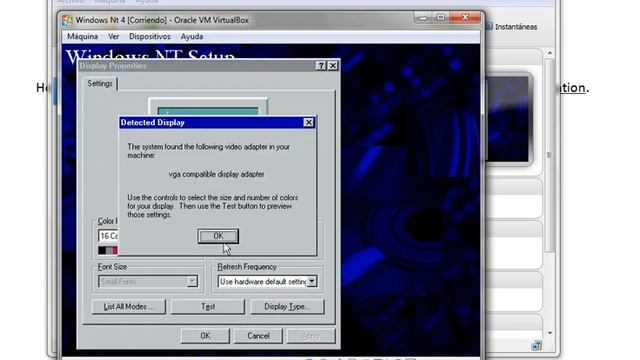Click the help question mark in Display Properties
Image resolution: width=640 pixels, height=360 pixels.
click(x=321, y=66)
